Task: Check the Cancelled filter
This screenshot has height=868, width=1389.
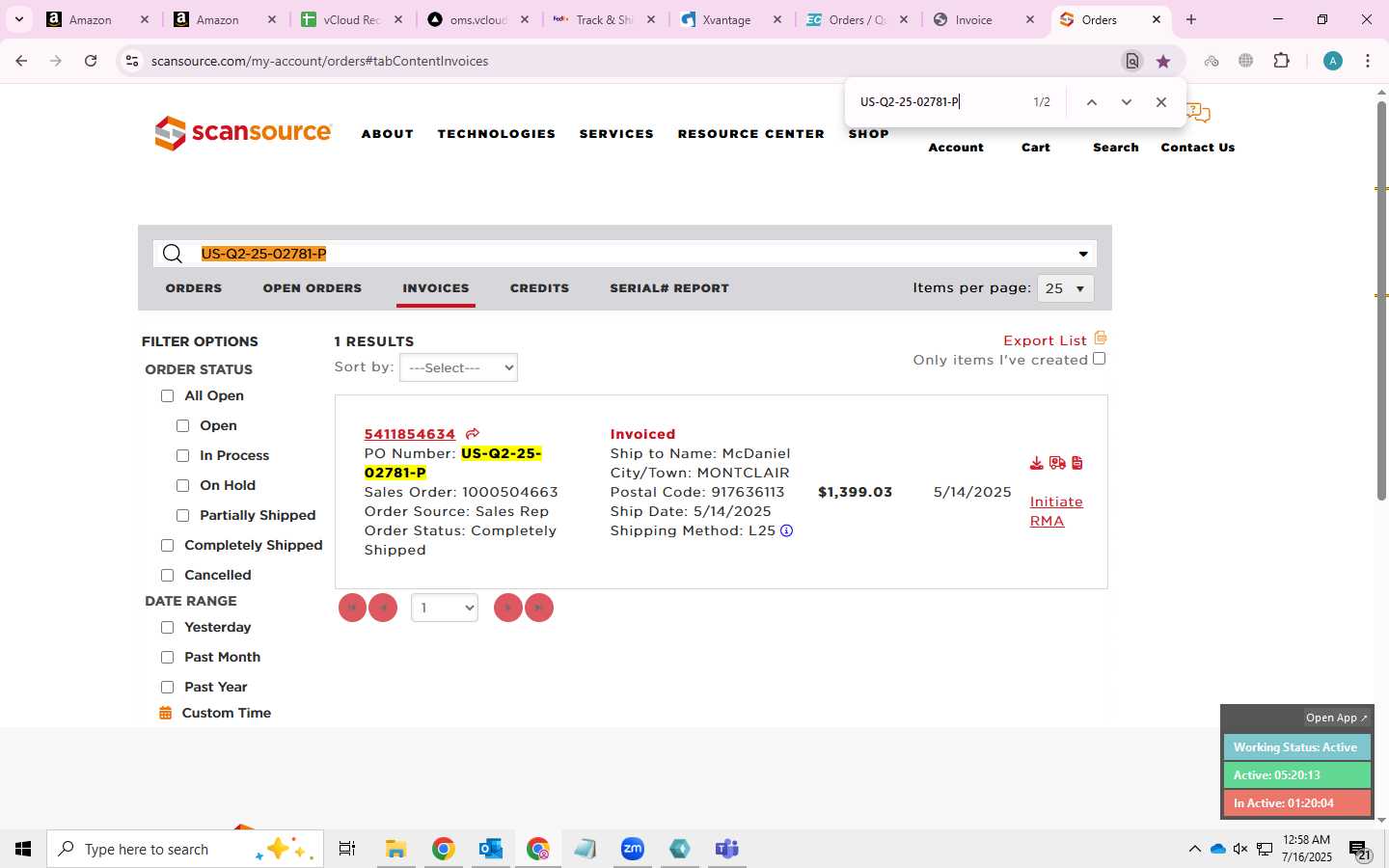Action: point(167,575)
